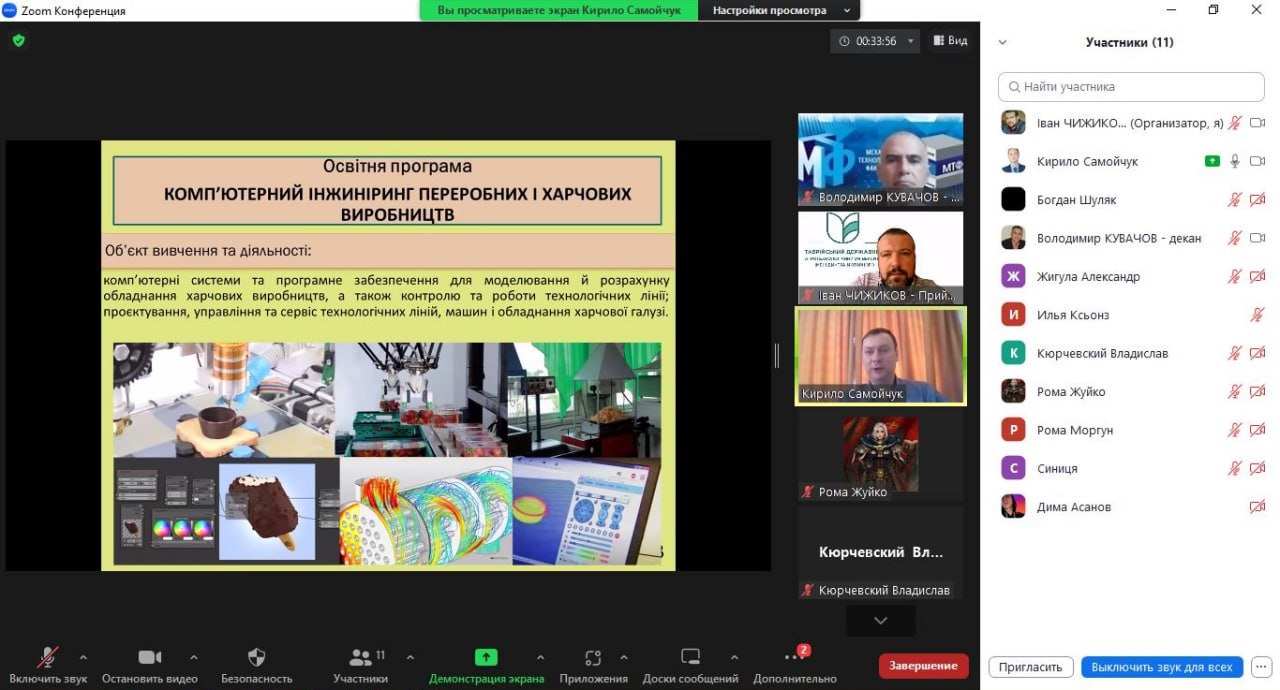Stop your camera with Остановить видео
1280x690 pixels.
pyautogui.click(x=149, y=666)
